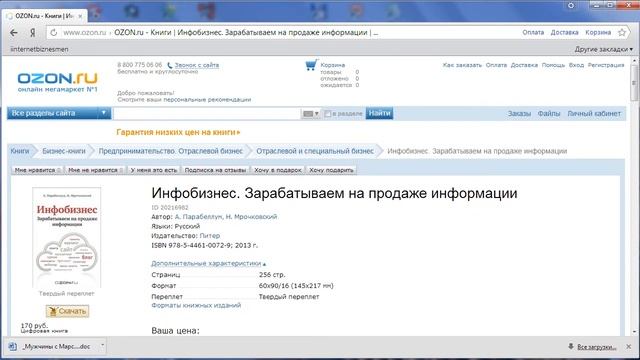This screenshot has height=360, width=640.
Task: Expand the 'Все разделы сайта' dropdown
Action: click(x=59, y=113)
